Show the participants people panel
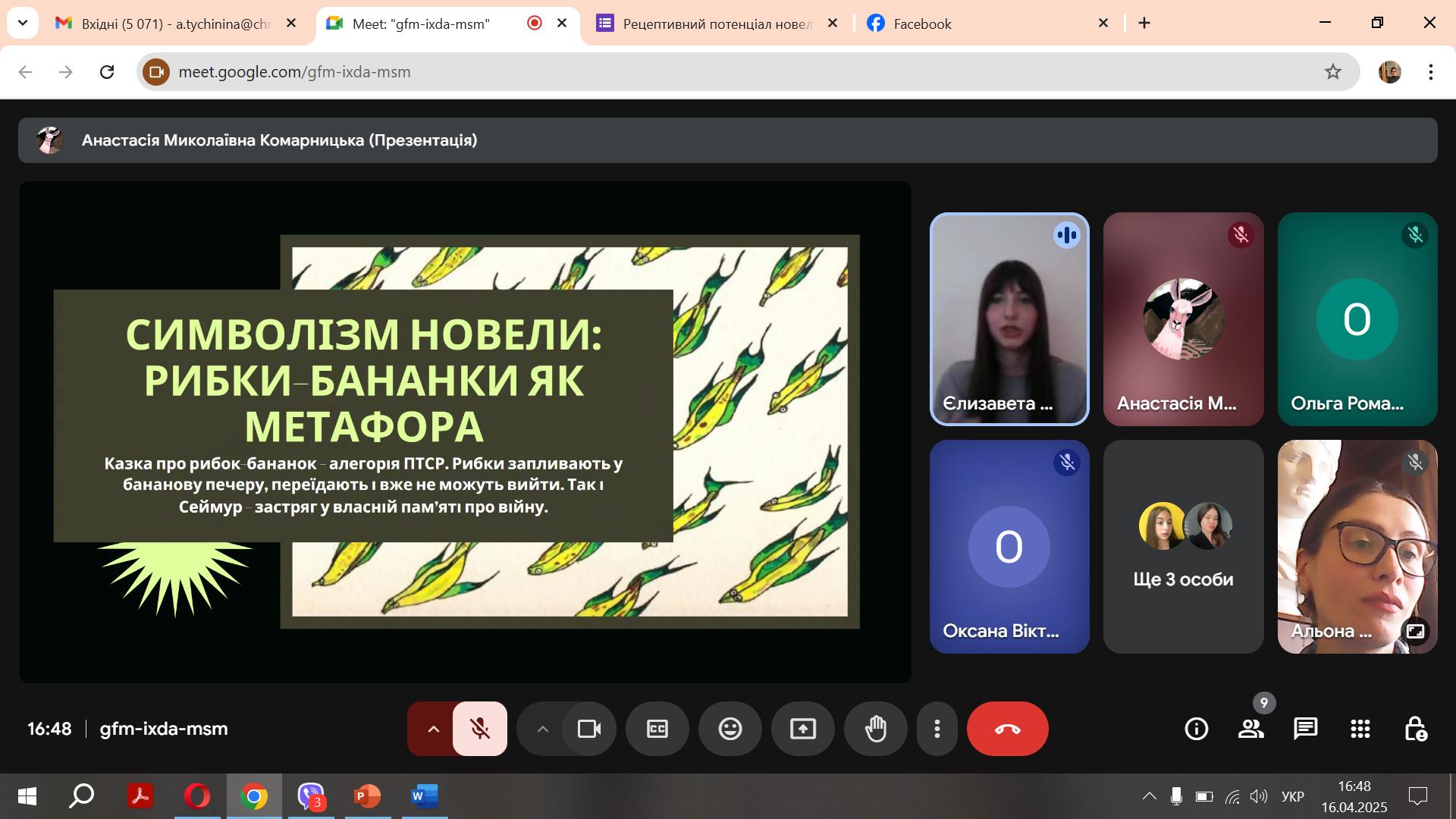This screenshot has height=819, width=1456. [1250, 729]
